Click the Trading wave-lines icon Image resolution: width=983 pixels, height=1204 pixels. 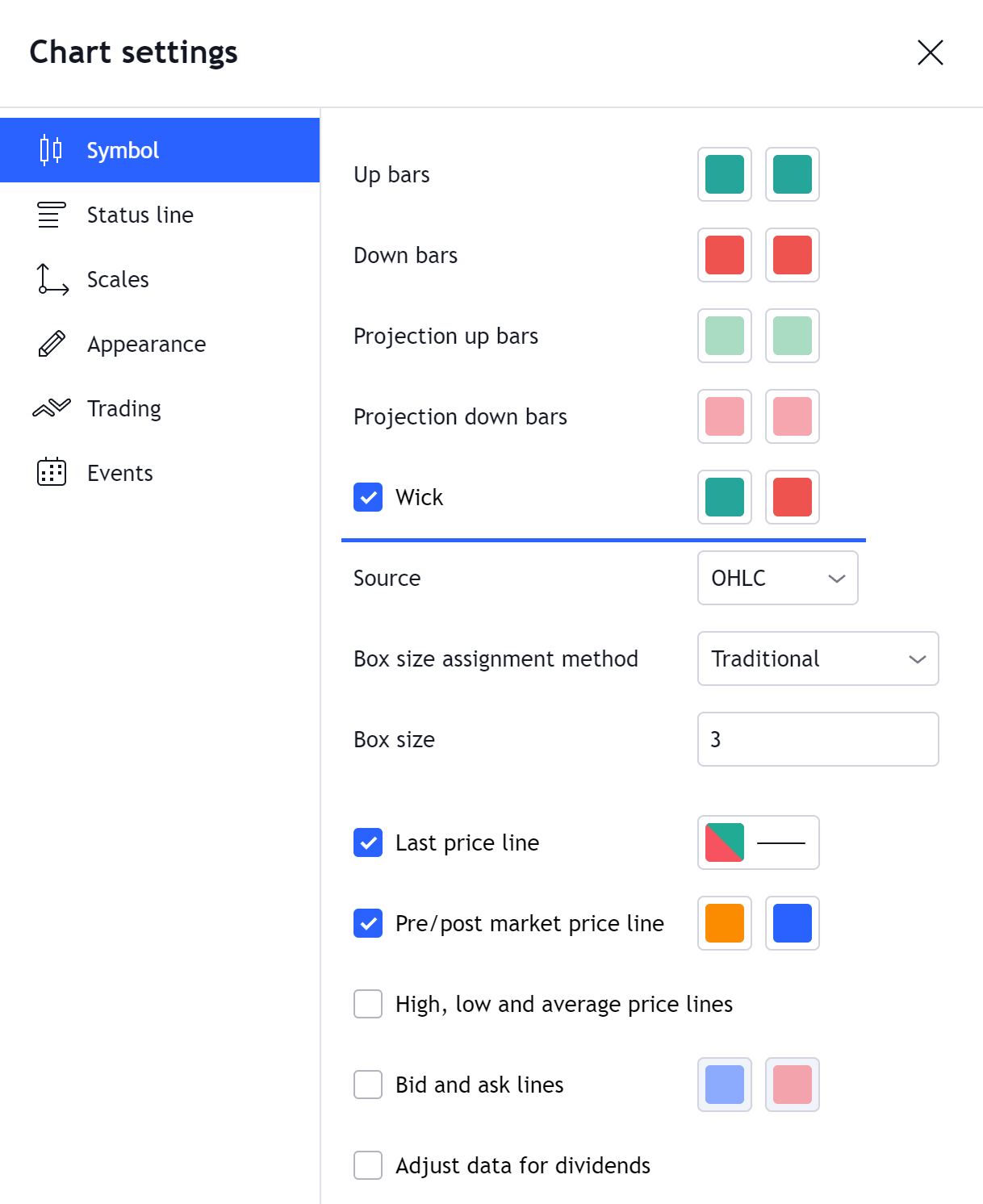click(x=52, y=408)
